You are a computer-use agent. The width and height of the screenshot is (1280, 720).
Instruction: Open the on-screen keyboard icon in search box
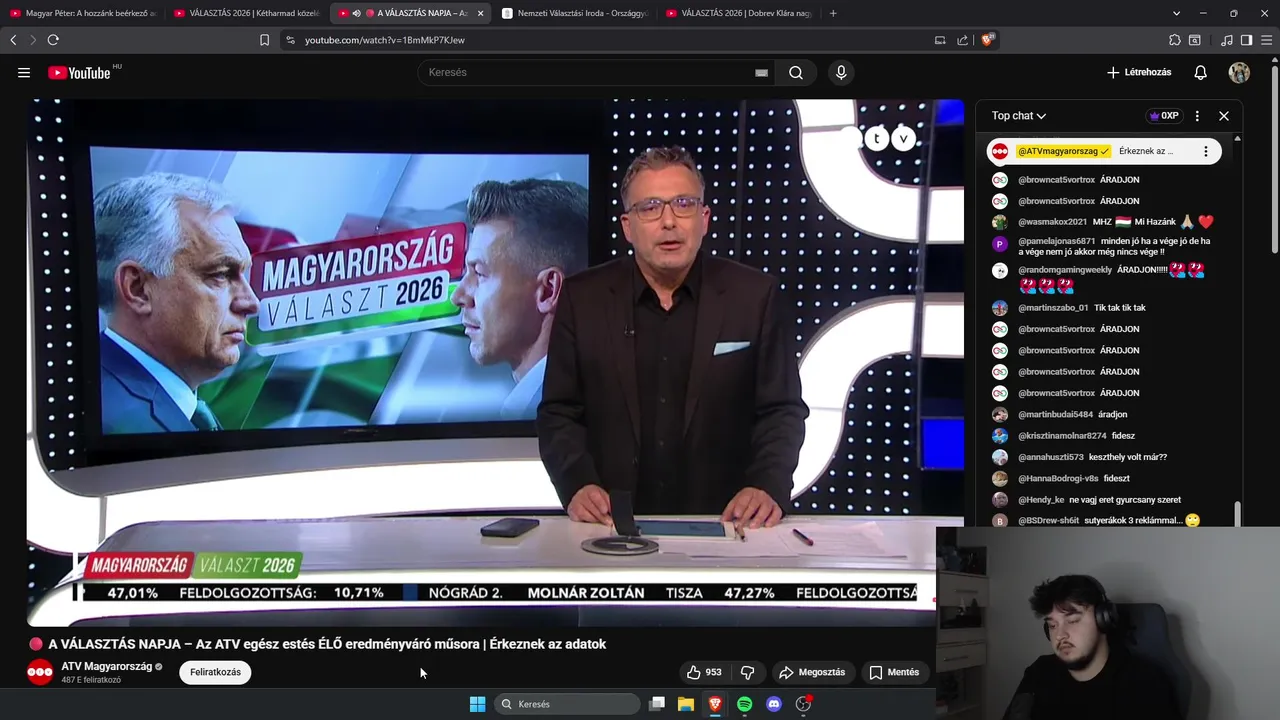761,72
